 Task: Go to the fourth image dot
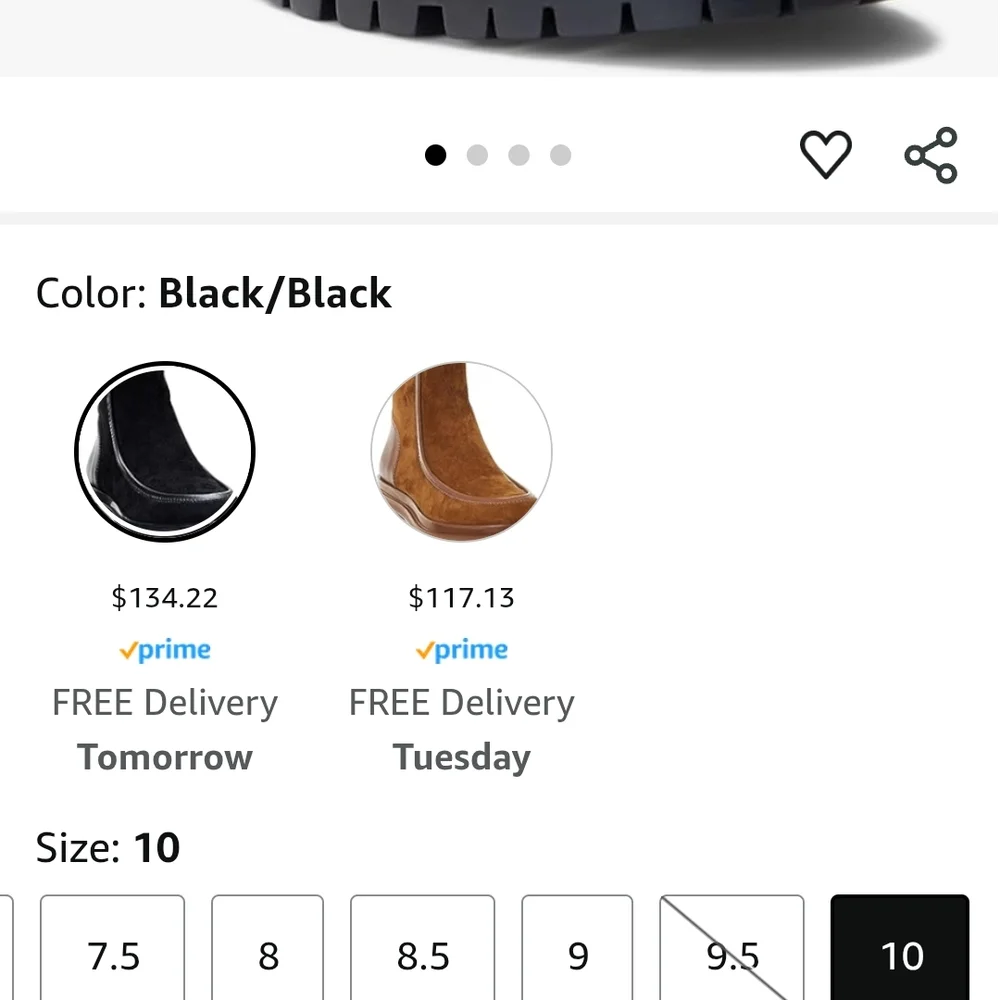[x=561, y=155]
